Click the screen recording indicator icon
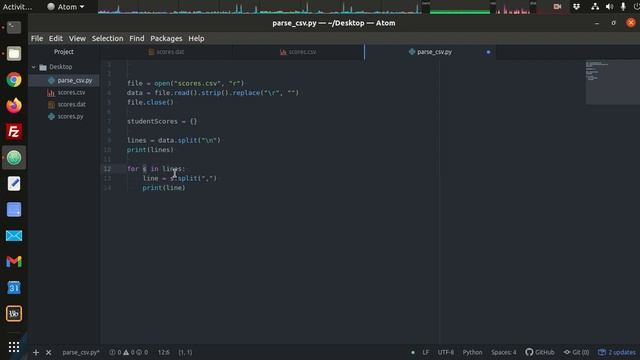640x360 pixels. [x=557, y=7]
